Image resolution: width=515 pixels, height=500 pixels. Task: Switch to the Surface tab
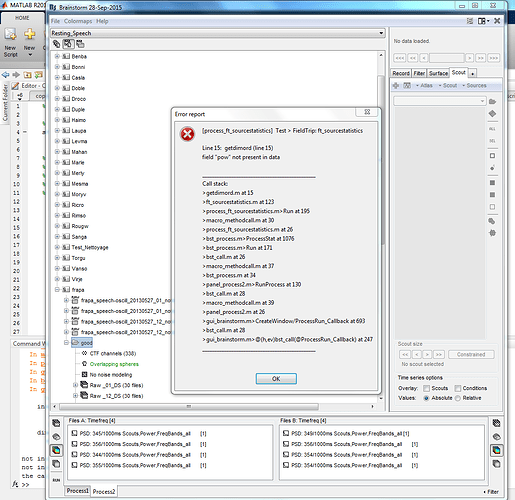(438, 73)
